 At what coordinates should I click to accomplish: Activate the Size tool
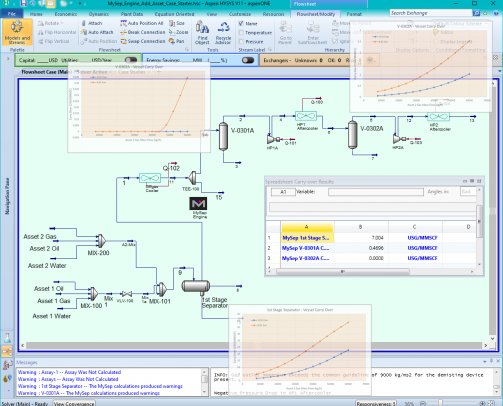(x=177, y=23)
